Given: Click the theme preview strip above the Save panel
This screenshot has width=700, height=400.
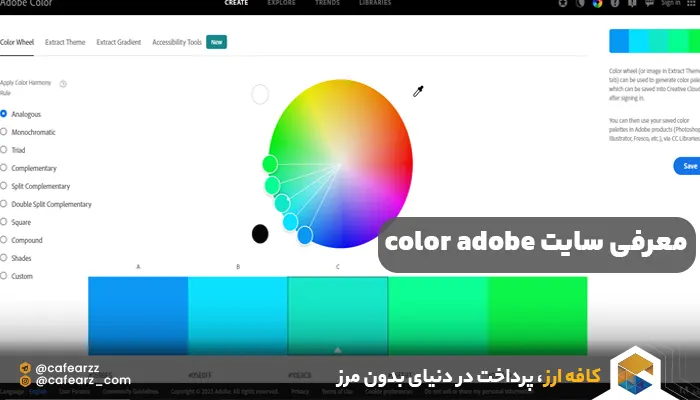Looking at the screenshot, I should click(x=654, y=41).
